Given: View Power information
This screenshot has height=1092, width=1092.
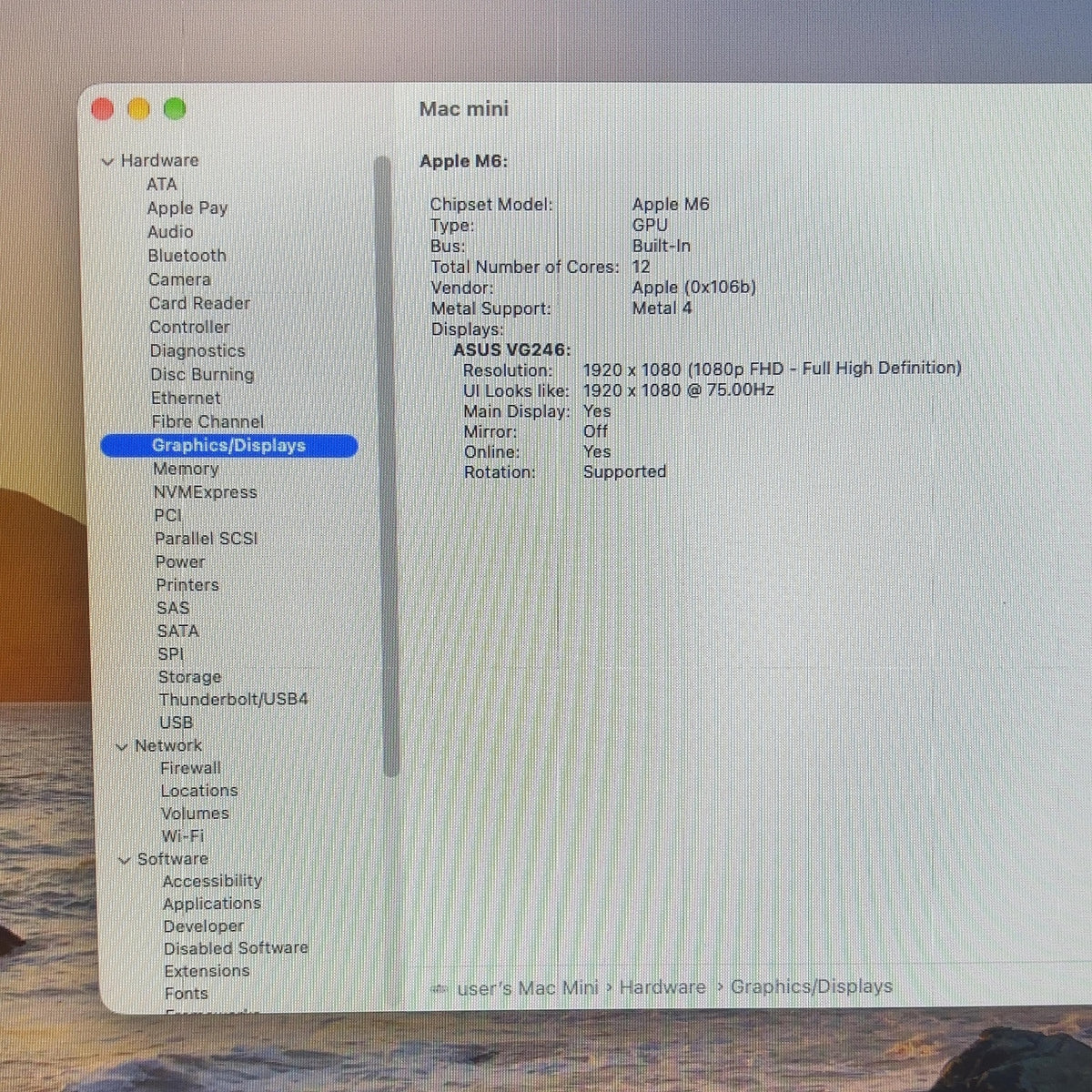Looking at the screenshot, I should [x=180, y=561].
